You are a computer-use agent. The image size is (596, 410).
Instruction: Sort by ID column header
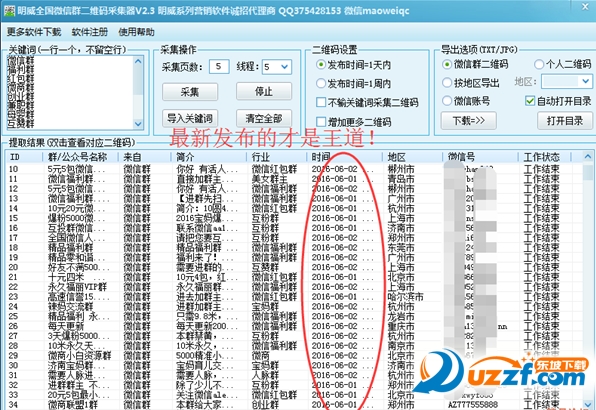tap(24, 157)
